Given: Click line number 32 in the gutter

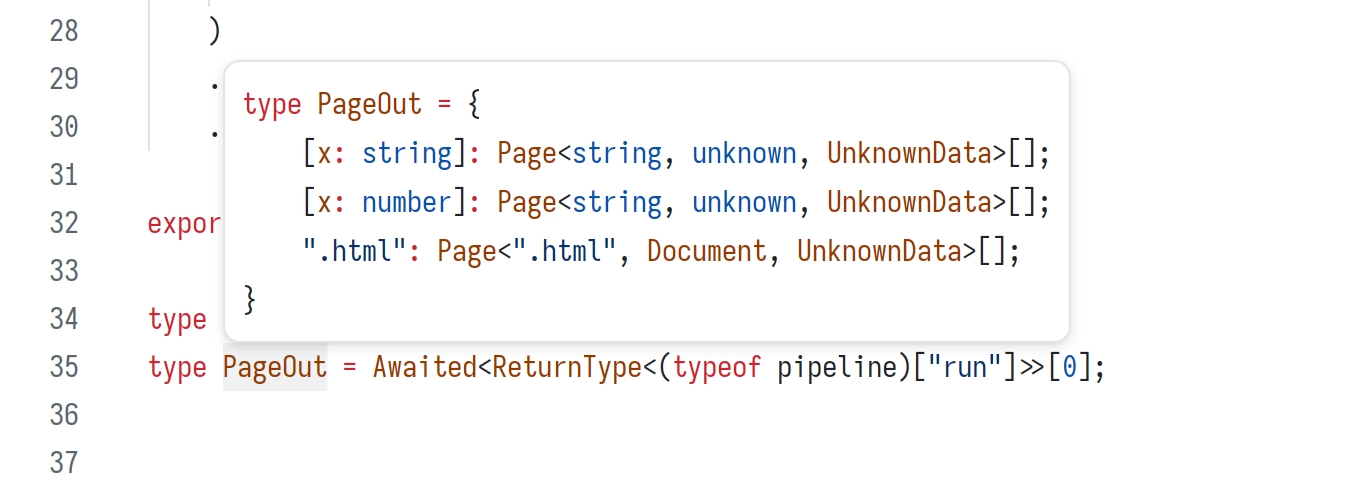Looking at the screenshot, I should [64, 222].
